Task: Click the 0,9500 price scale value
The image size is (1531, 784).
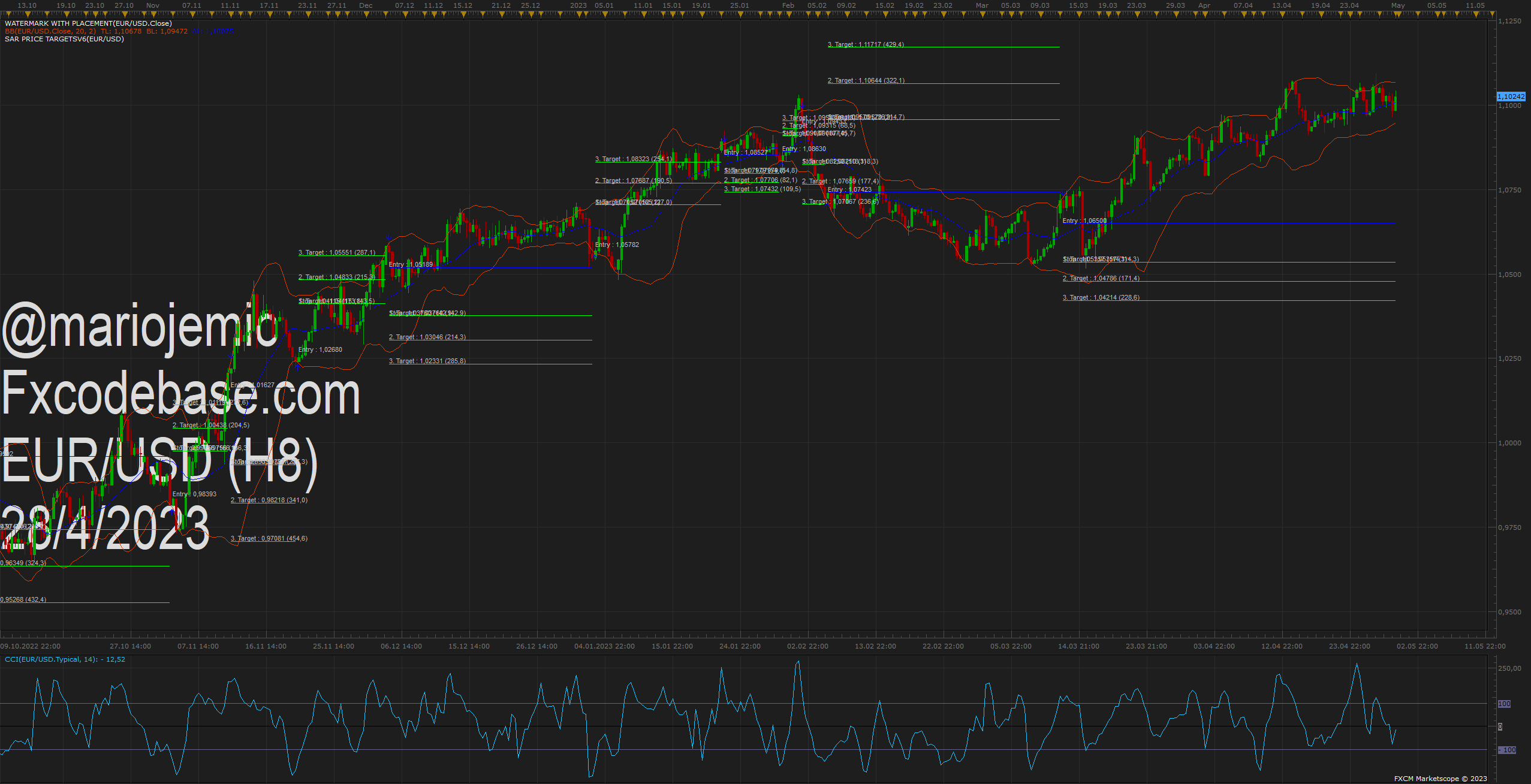Action: click(1509, 612)
